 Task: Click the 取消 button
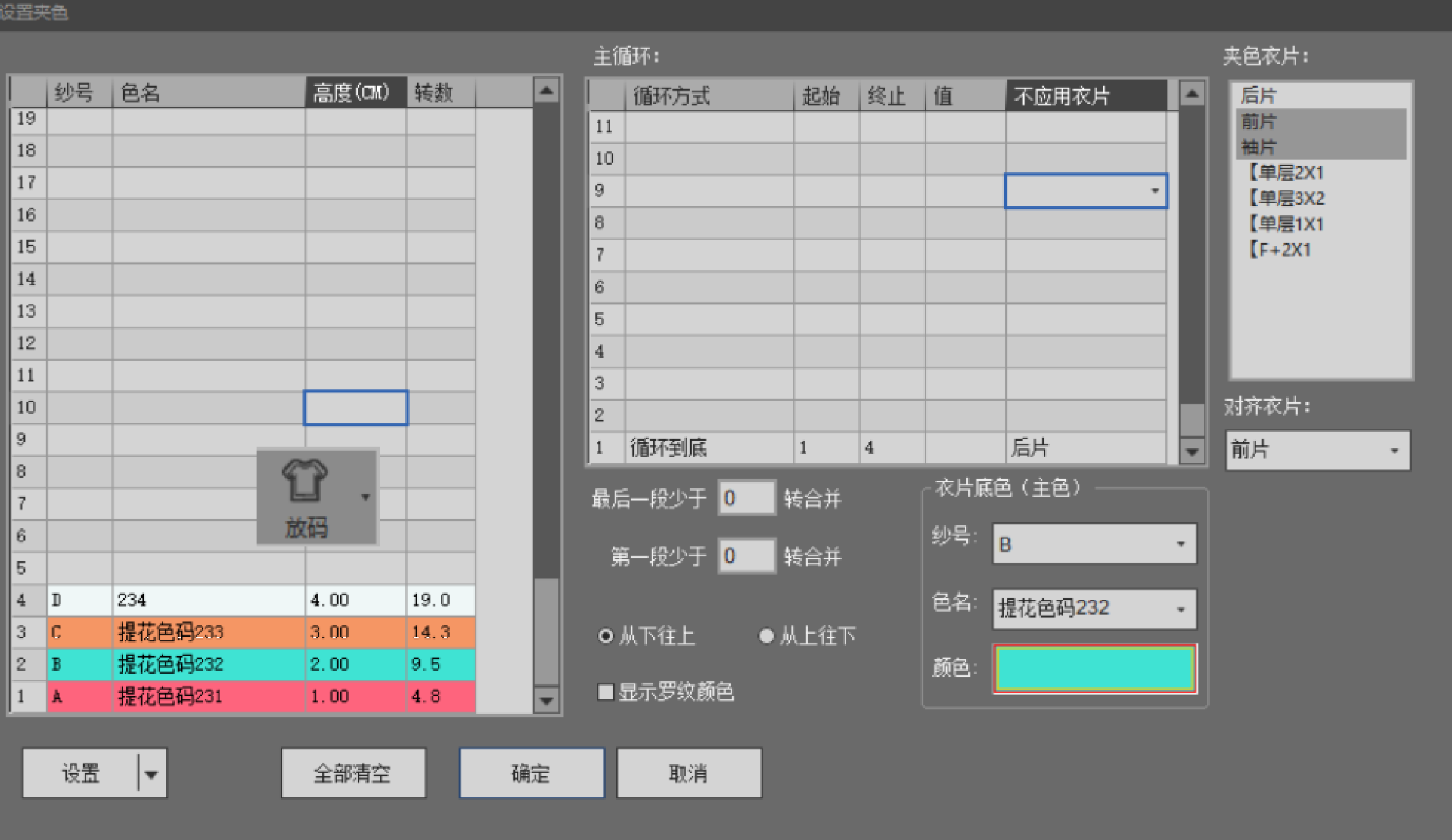point(688,773)
